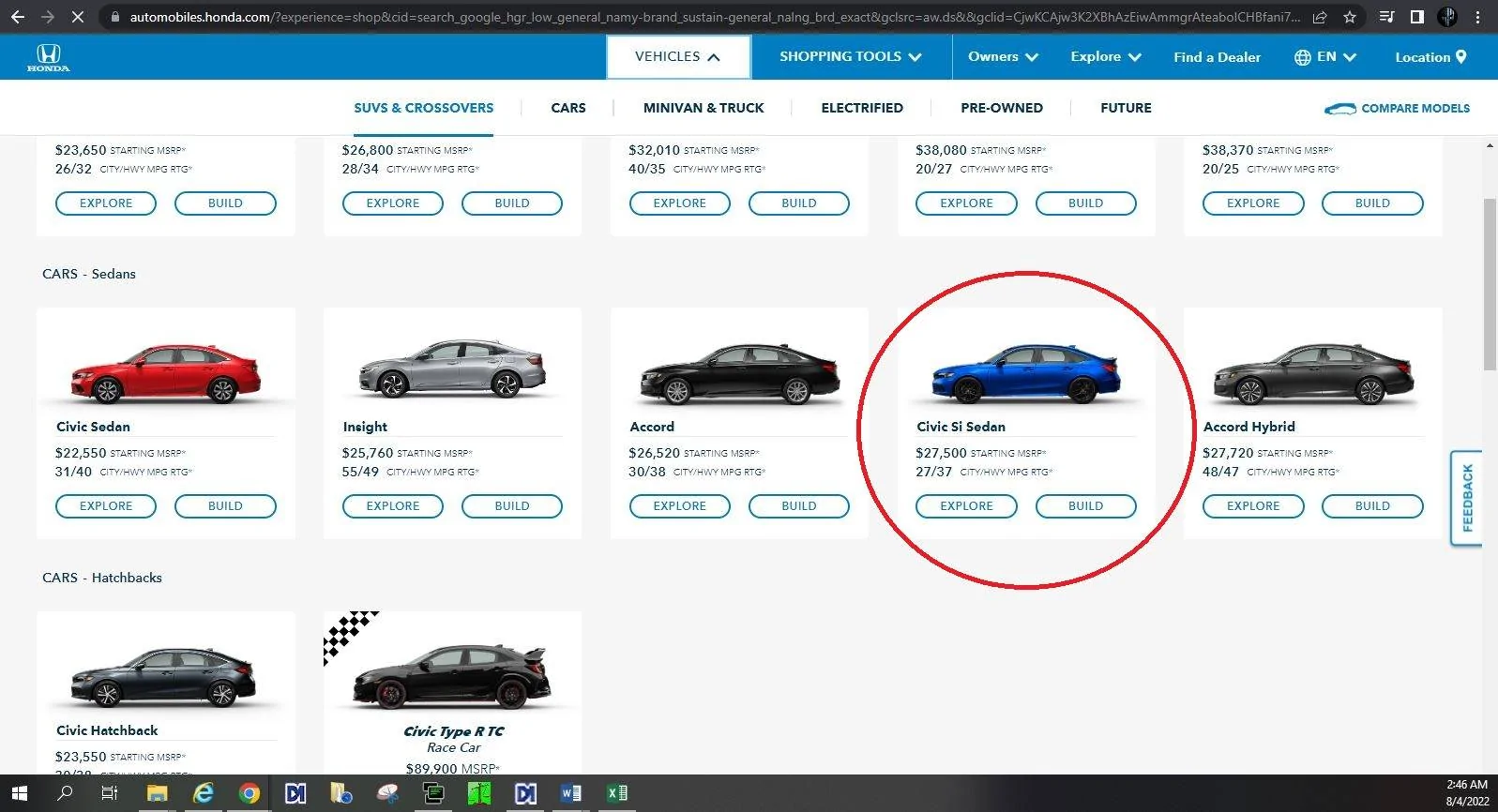The image size is (1498, 812).
Task: Open the browser side panel icon
Action: click(1417, 17)
